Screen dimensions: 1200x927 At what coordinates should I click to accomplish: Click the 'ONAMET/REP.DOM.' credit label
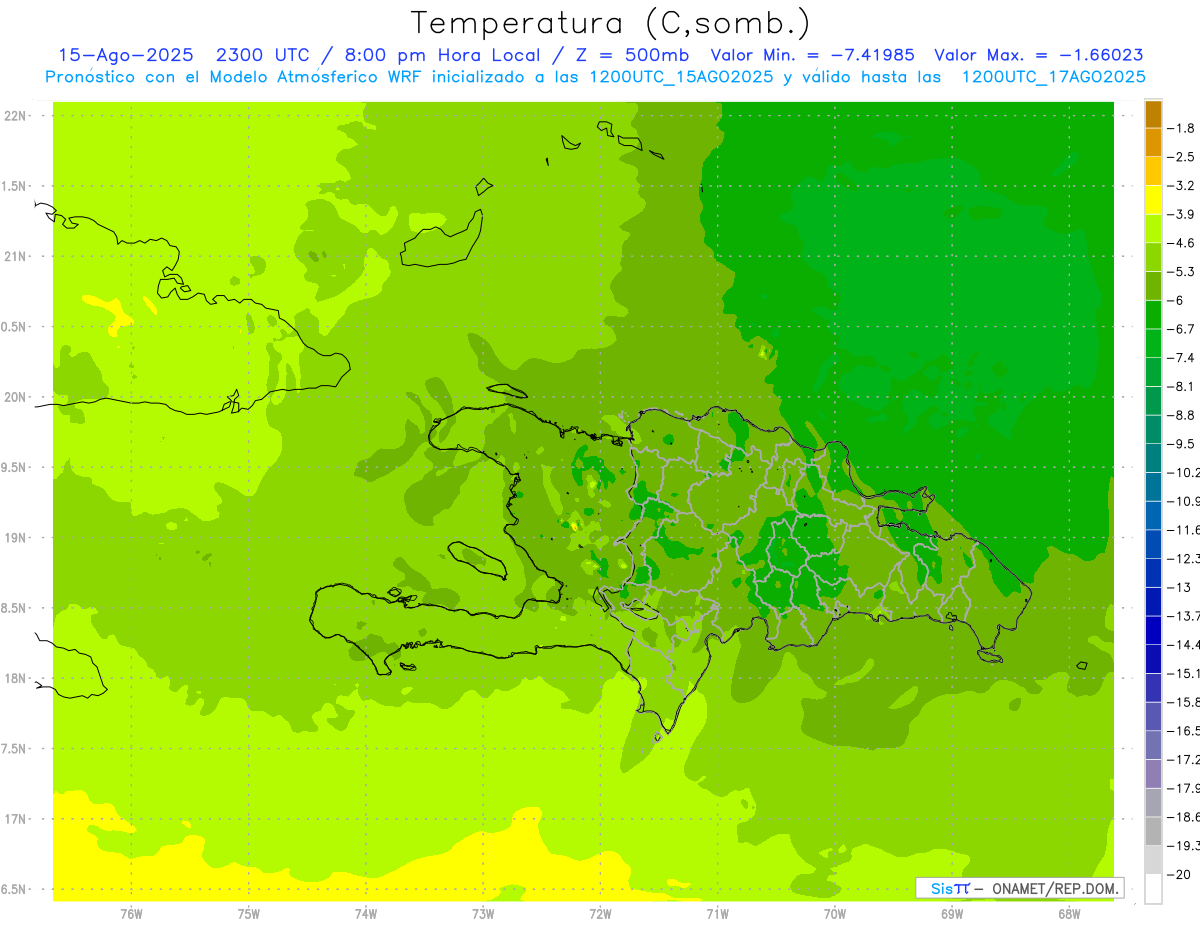point(1053,888)
